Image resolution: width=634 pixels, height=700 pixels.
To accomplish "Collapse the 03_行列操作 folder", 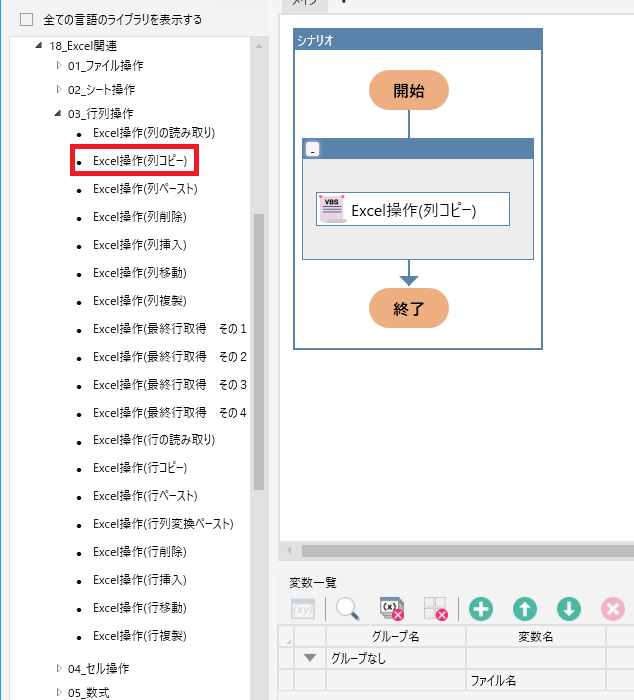I will pos(59,113).
